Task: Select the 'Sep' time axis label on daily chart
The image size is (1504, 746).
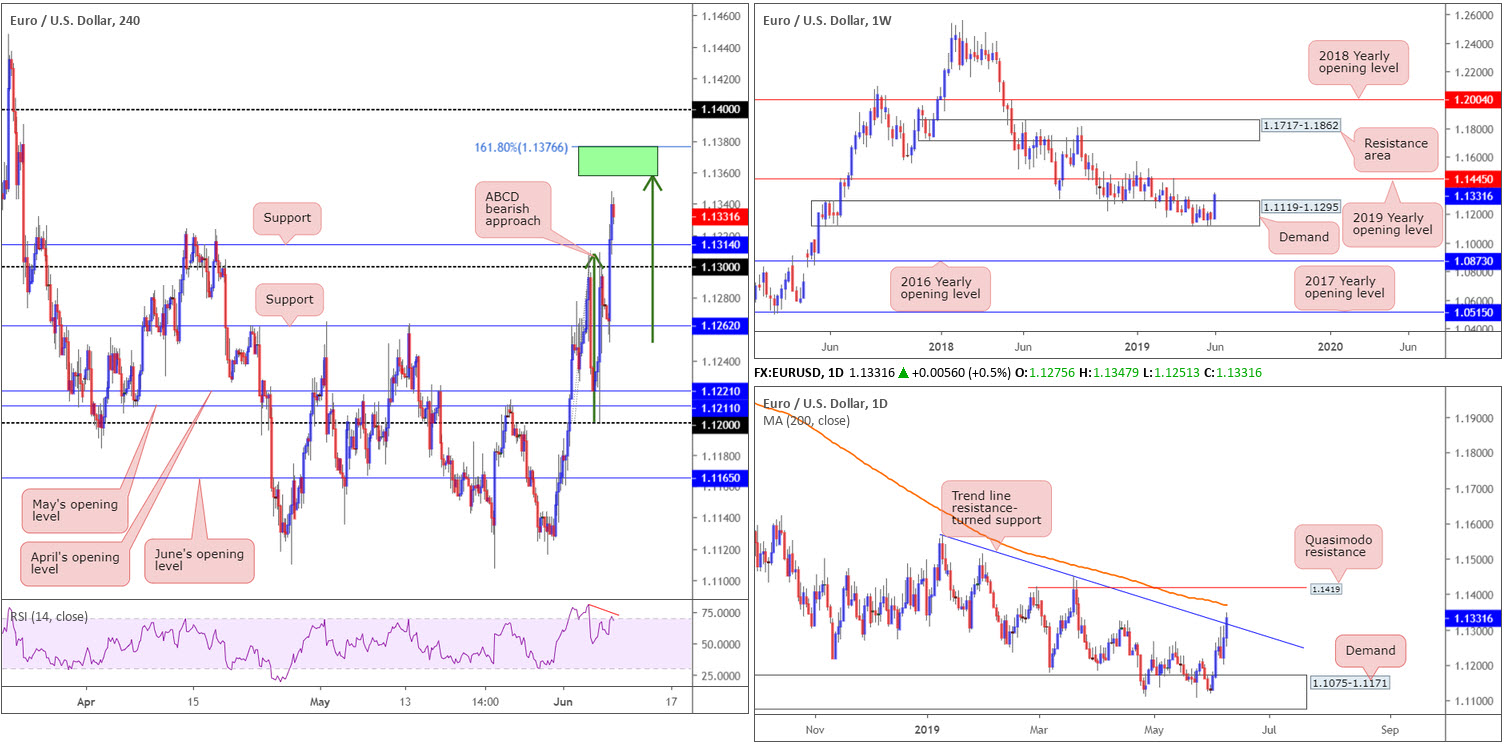Action: [x=1389, y=730]
